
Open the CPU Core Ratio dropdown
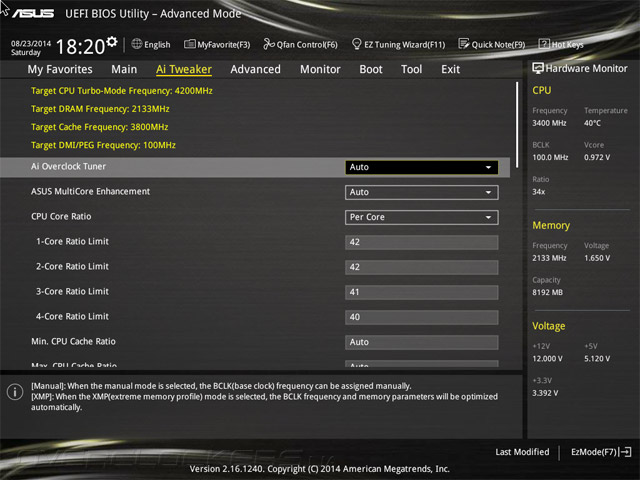pos(422,217)
